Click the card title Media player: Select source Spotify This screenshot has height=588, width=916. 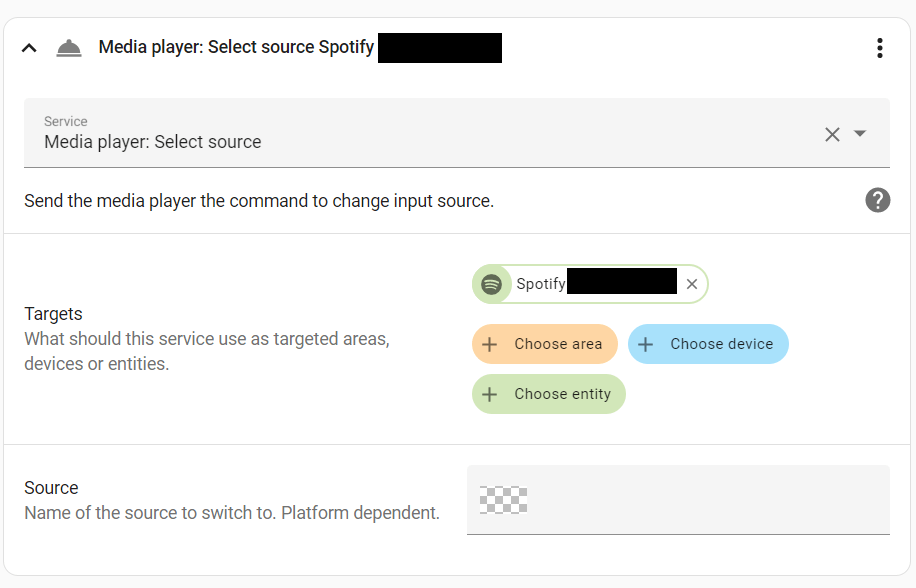236,47
